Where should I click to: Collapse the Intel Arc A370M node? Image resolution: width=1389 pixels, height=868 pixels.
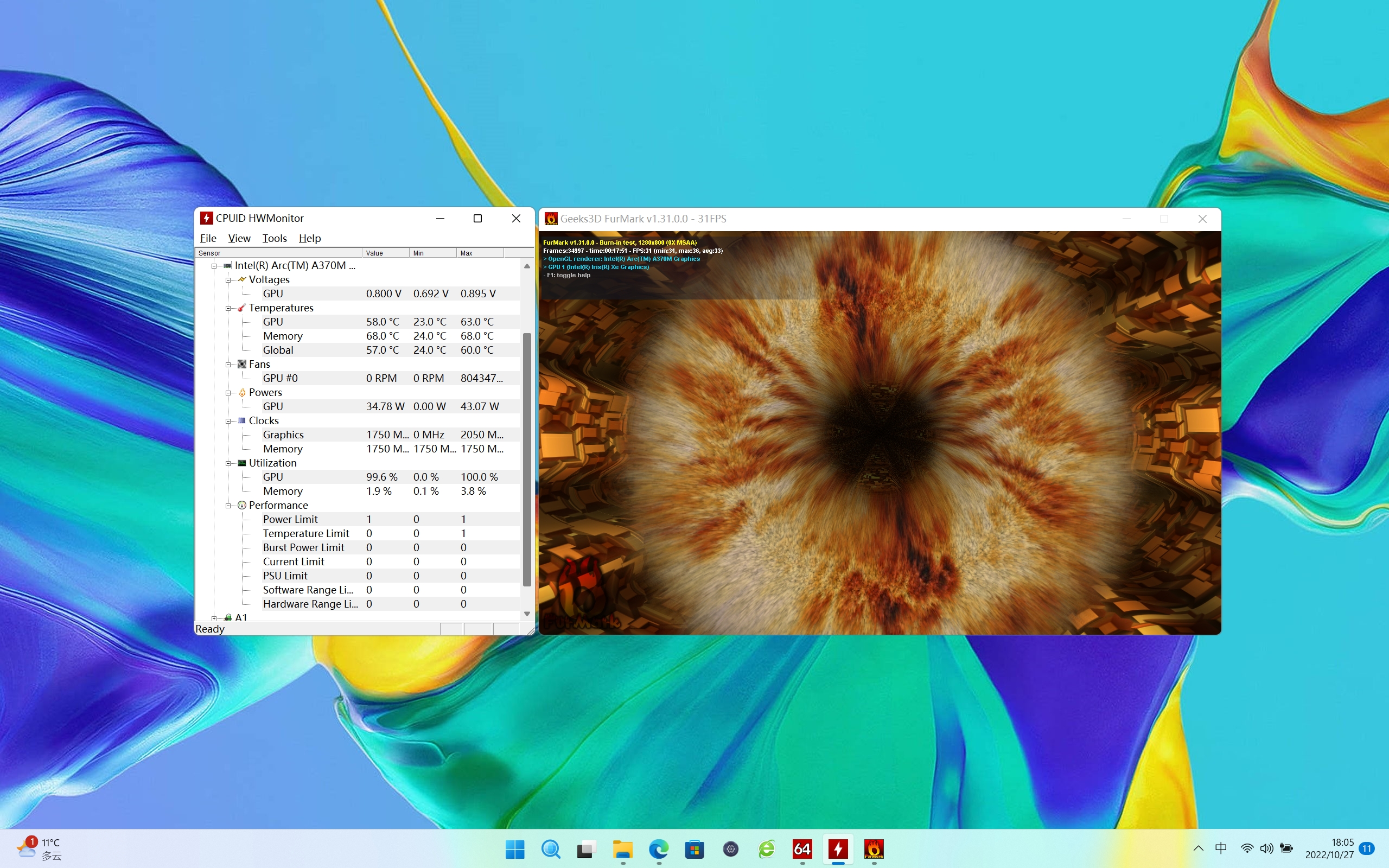point(214,266)
